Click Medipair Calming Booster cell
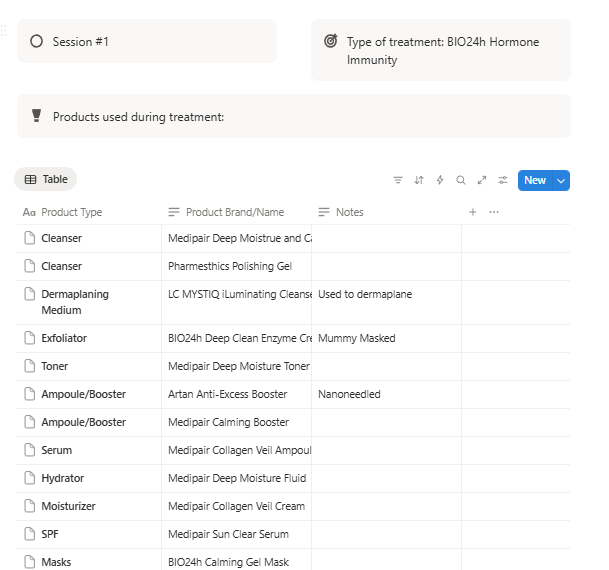The height and width of the screenshot is (570, 609). tap(237, 422)
